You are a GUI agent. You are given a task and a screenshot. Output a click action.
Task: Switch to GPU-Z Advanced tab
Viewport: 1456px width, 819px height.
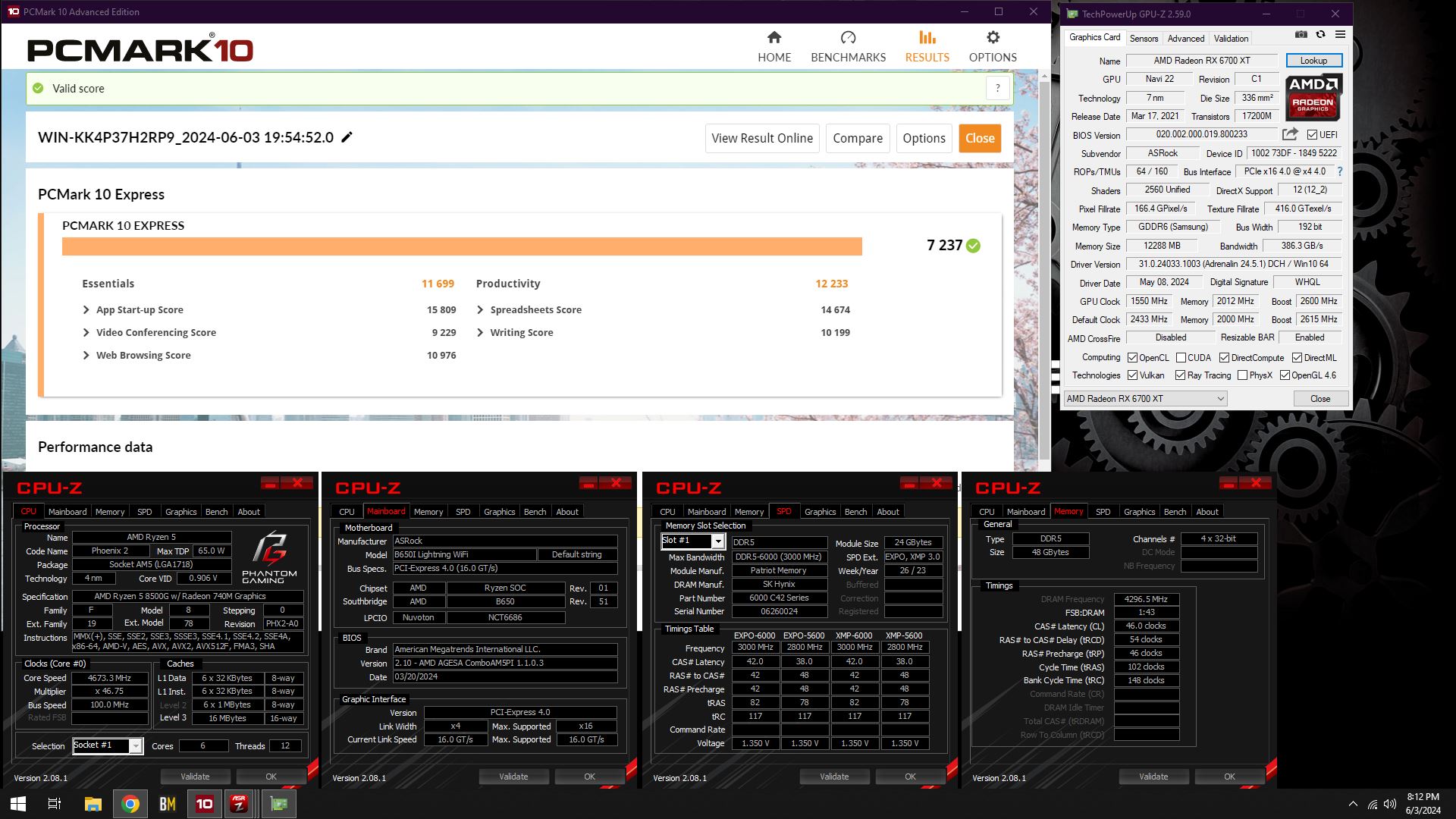point(1185,38)
